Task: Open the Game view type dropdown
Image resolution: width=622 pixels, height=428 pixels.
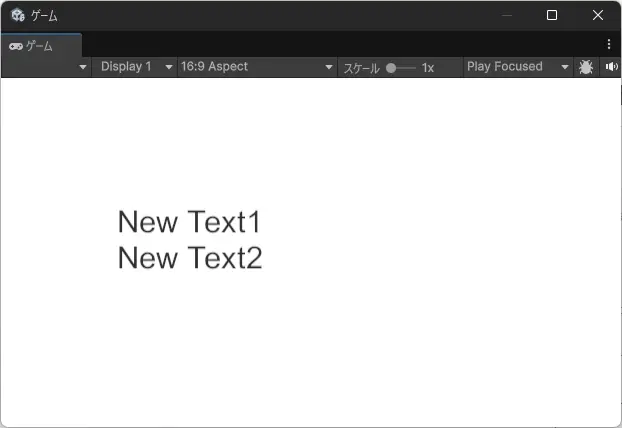Action: 46,67
